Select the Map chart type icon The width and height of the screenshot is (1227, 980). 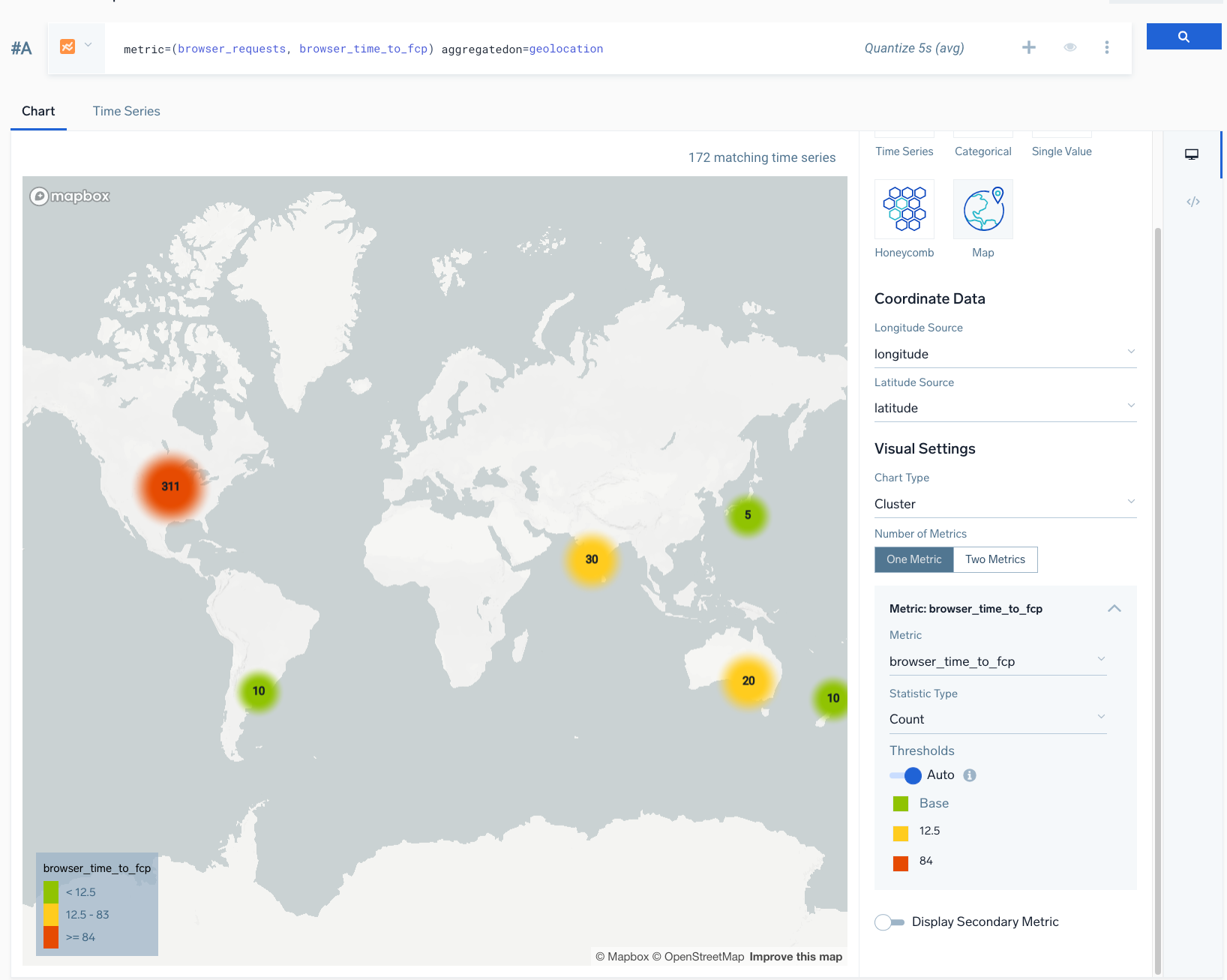(x=982, y=209)
